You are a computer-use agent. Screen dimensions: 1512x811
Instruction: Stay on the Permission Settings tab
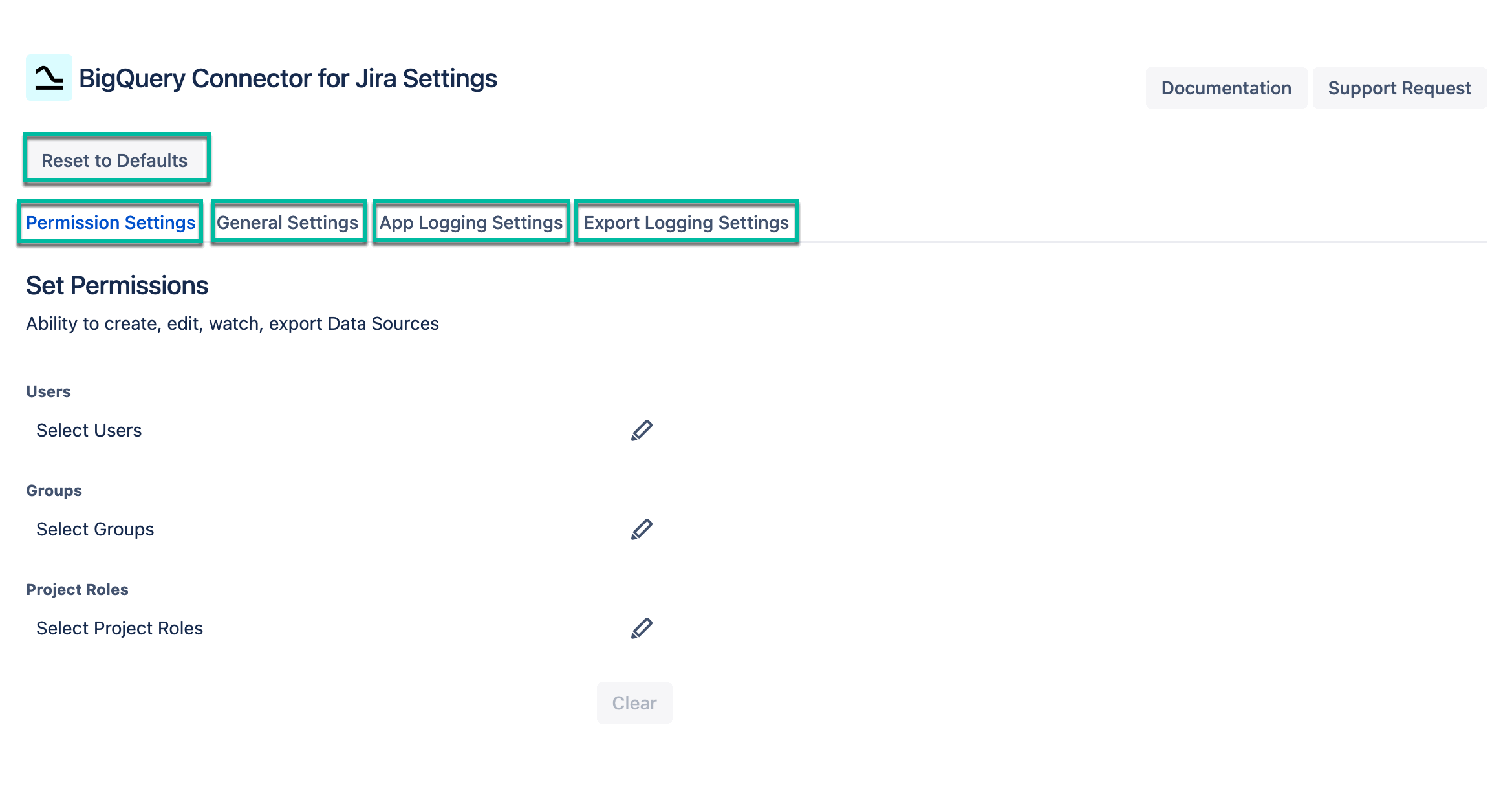coord(110,222)
